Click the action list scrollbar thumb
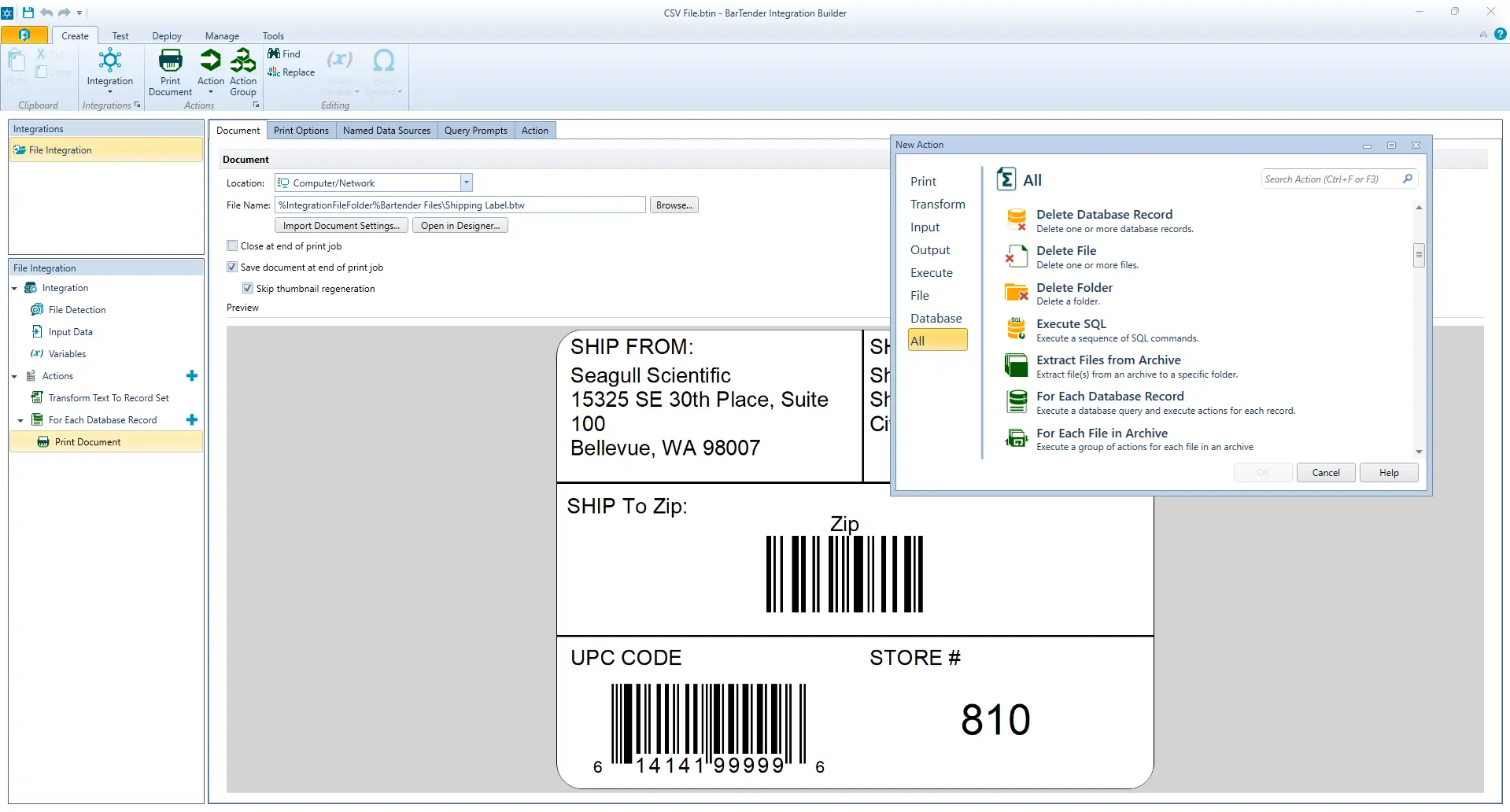 1419,255
